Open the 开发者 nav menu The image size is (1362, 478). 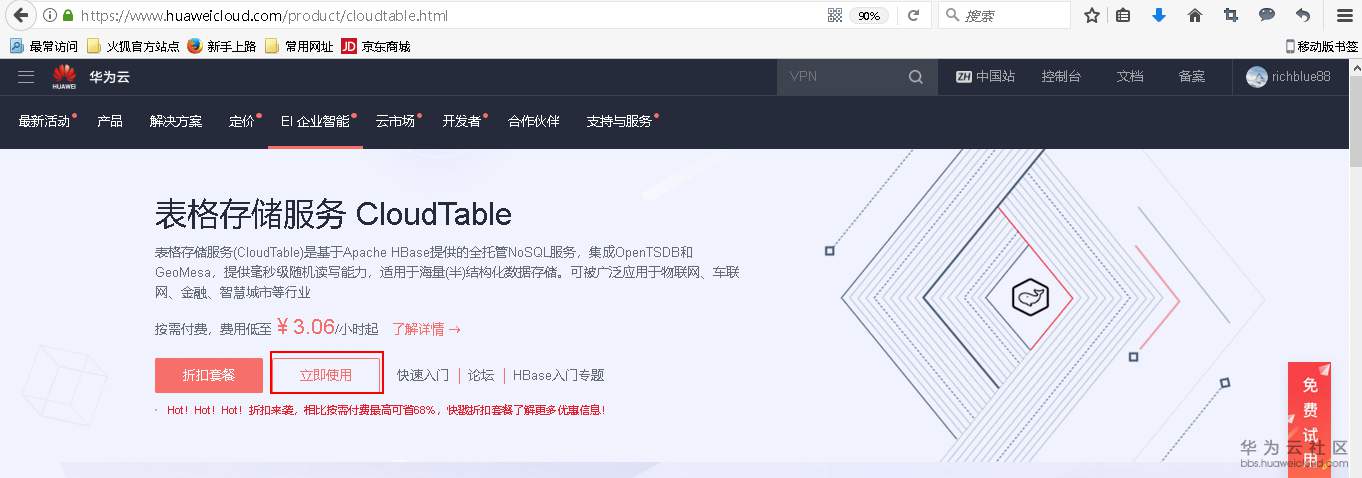tap(462, 121)
